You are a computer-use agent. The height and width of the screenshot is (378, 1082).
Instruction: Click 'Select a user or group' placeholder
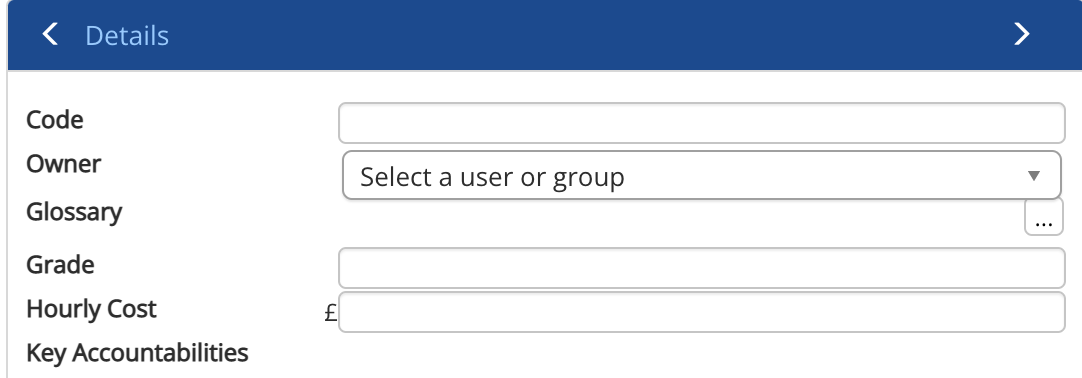click(492, 177)
